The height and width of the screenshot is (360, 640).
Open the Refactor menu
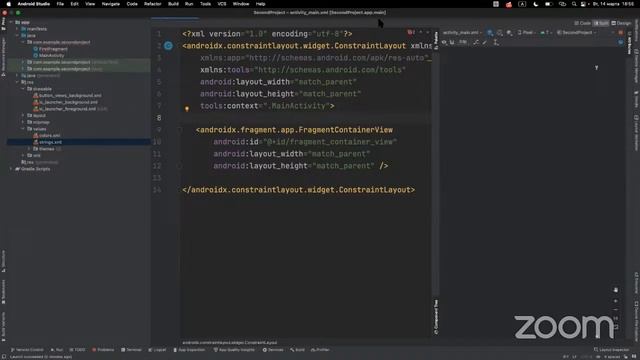(153, 4)
